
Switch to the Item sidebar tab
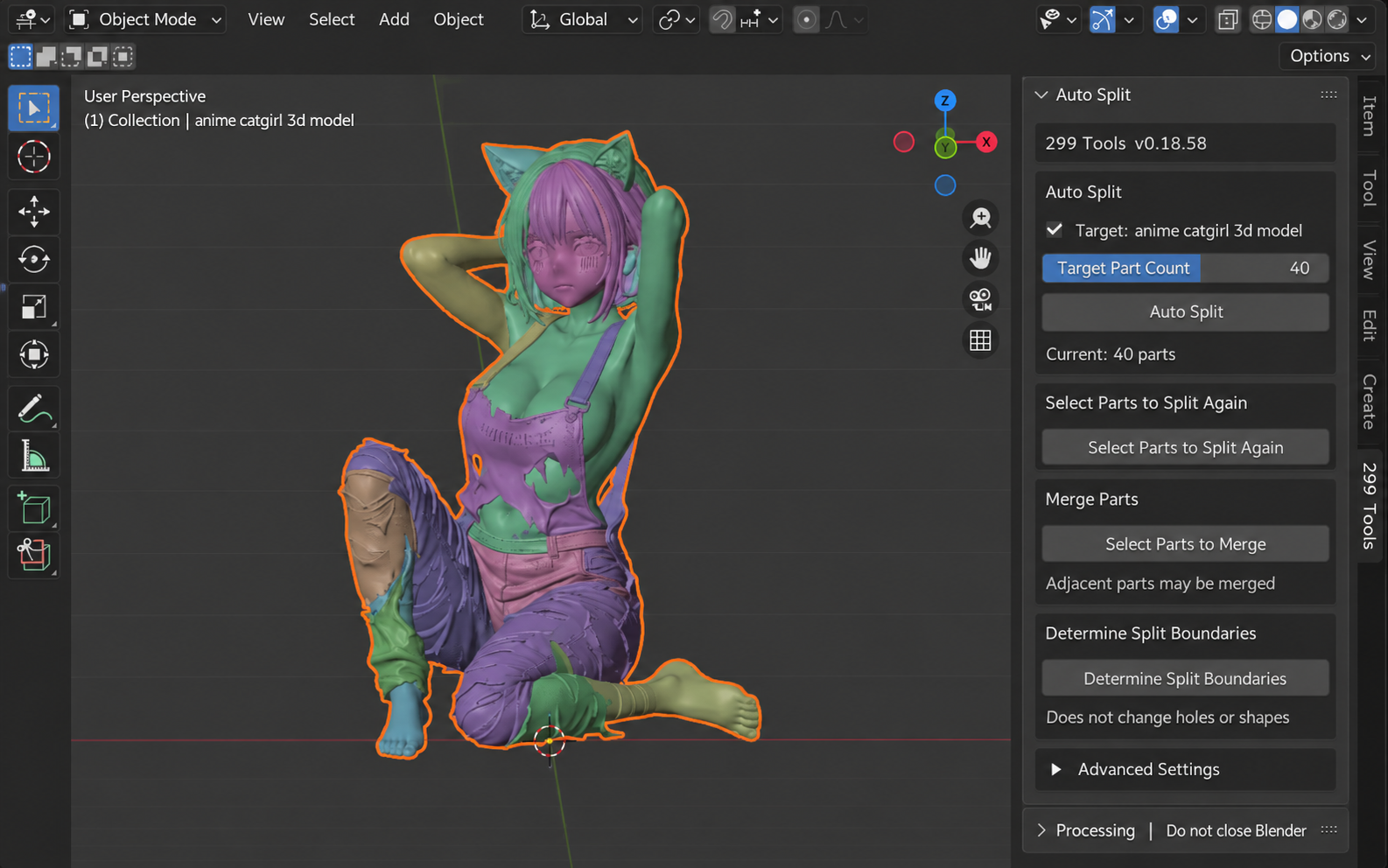point(1370,115)
